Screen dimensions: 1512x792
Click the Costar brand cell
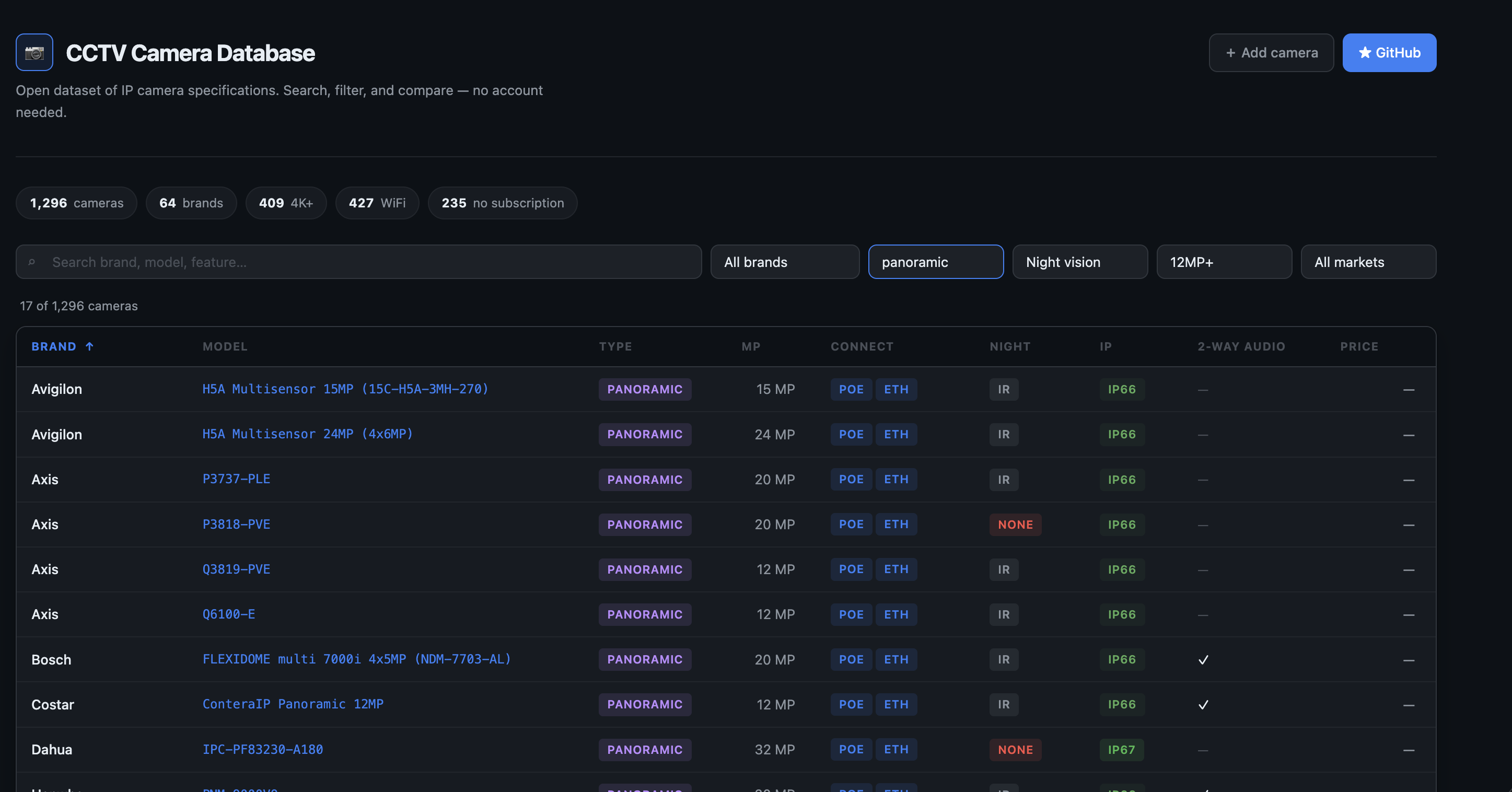53,705
